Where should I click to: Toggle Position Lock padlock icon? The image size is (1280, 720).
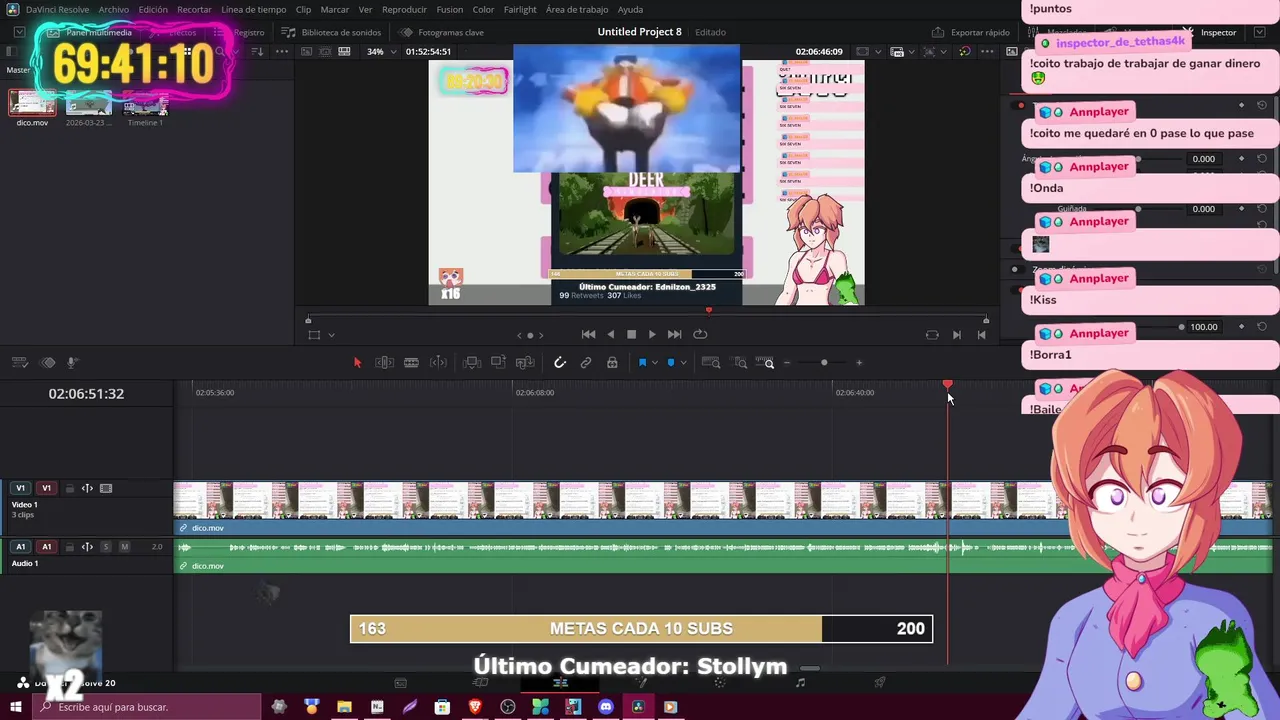(x=612, y=363)
